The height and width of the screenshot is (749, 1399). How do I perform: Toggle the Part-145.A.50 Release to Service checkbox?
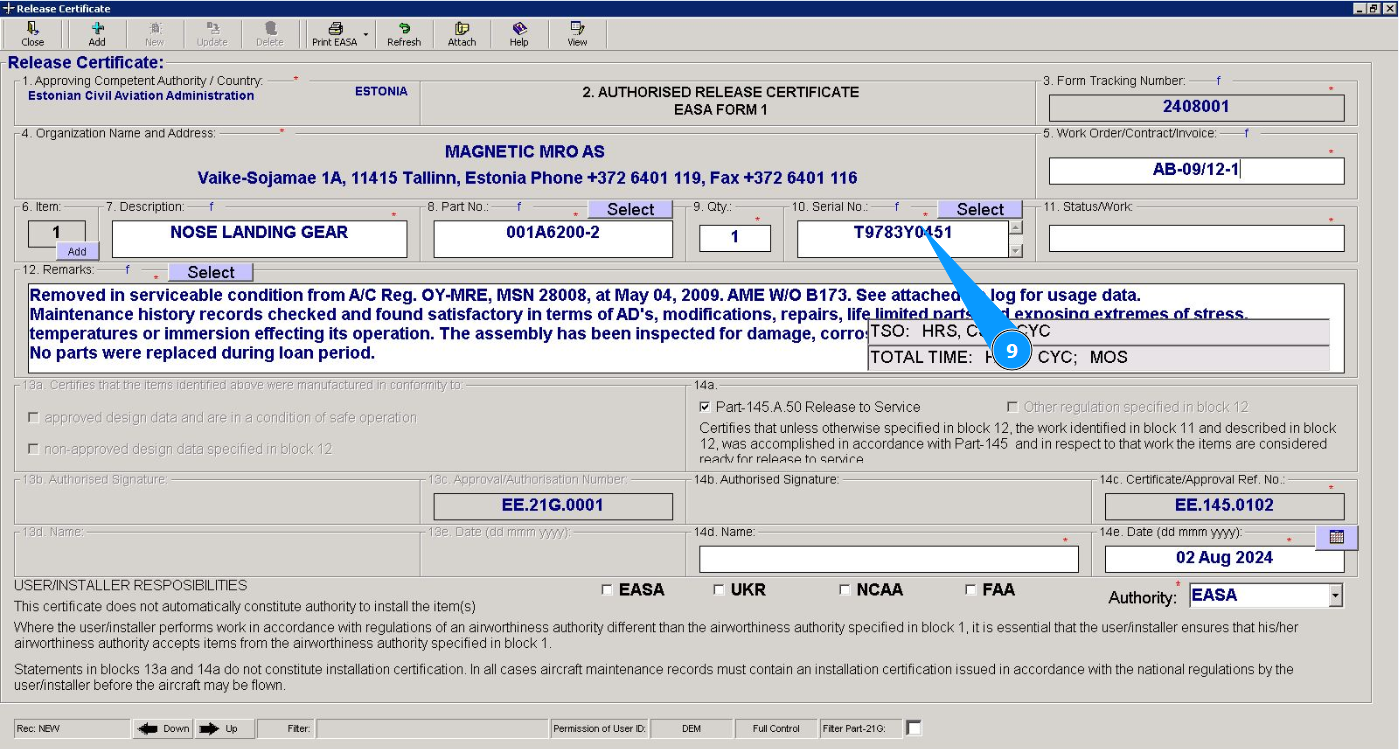pos(706,407)
